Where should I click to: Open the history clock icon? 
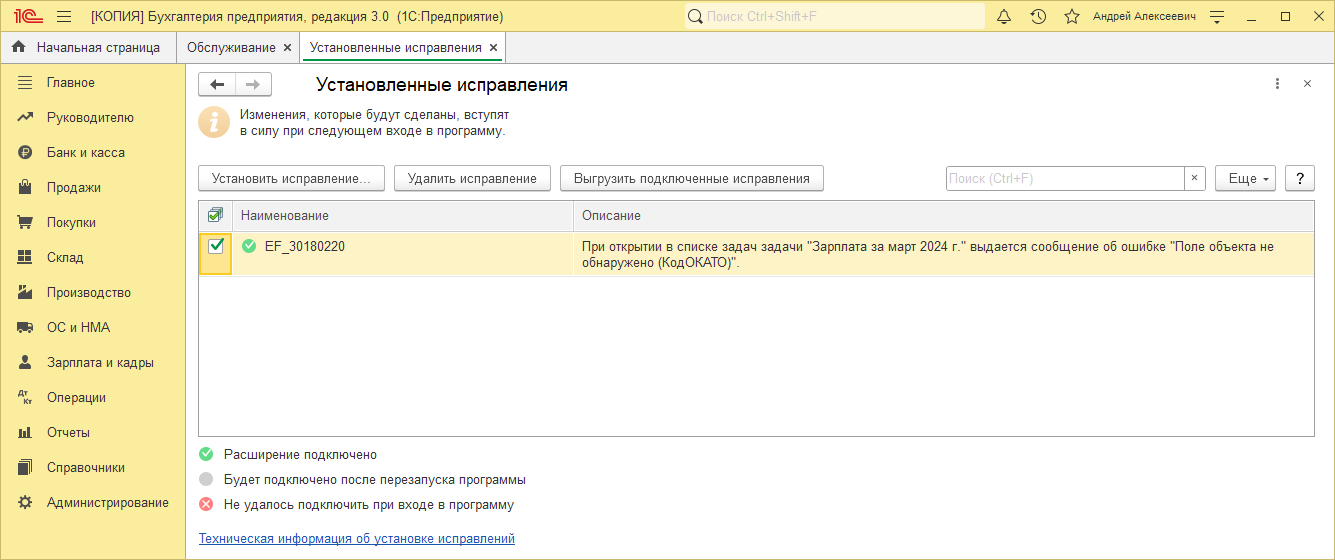tap(1038, 17)
